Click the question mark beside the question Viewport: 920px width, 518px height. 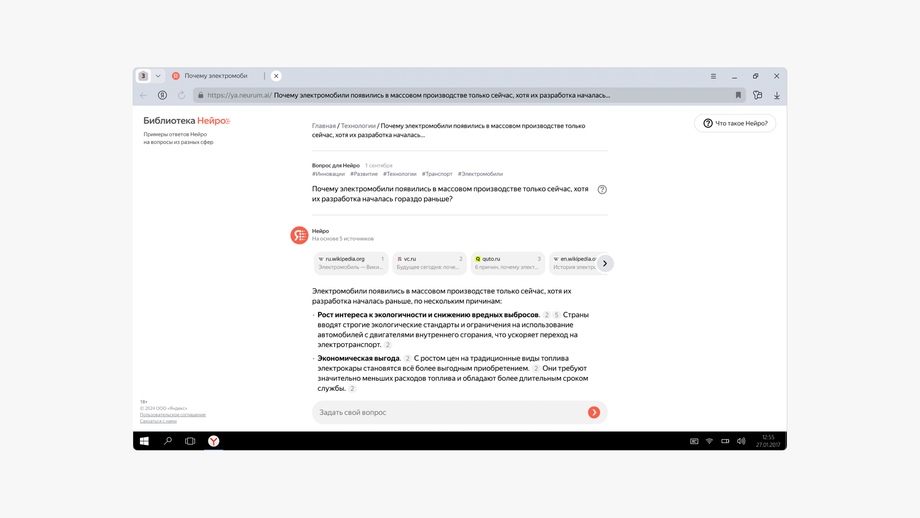(x=602, y=189)
